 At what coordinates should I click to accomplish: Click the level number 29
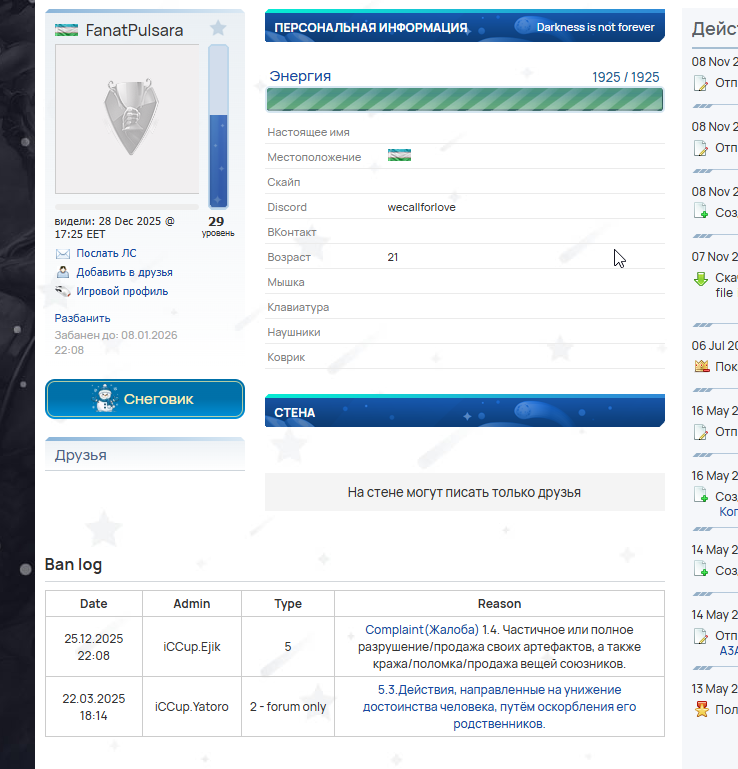point(216,222)
